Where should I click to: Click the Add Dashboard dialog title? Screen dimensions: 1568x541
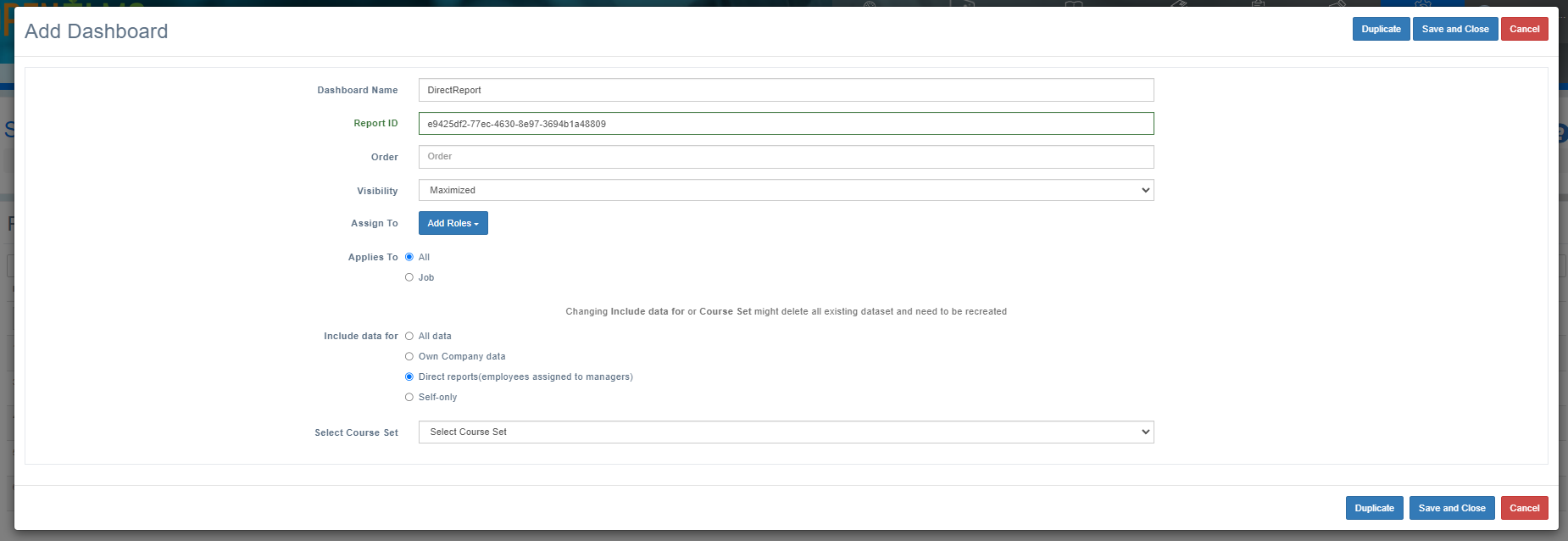97,31
